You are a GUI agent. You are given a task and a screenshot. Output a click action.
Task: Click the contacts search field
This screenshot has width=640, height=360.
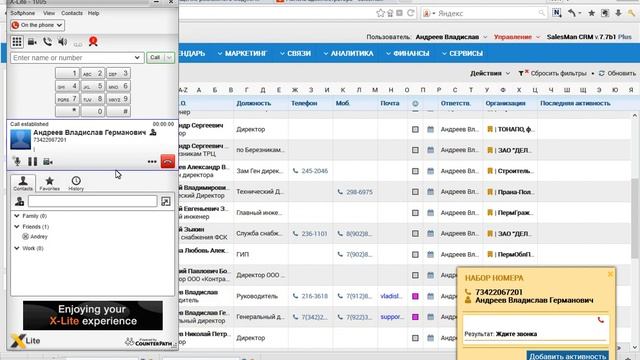pos(92,201)
